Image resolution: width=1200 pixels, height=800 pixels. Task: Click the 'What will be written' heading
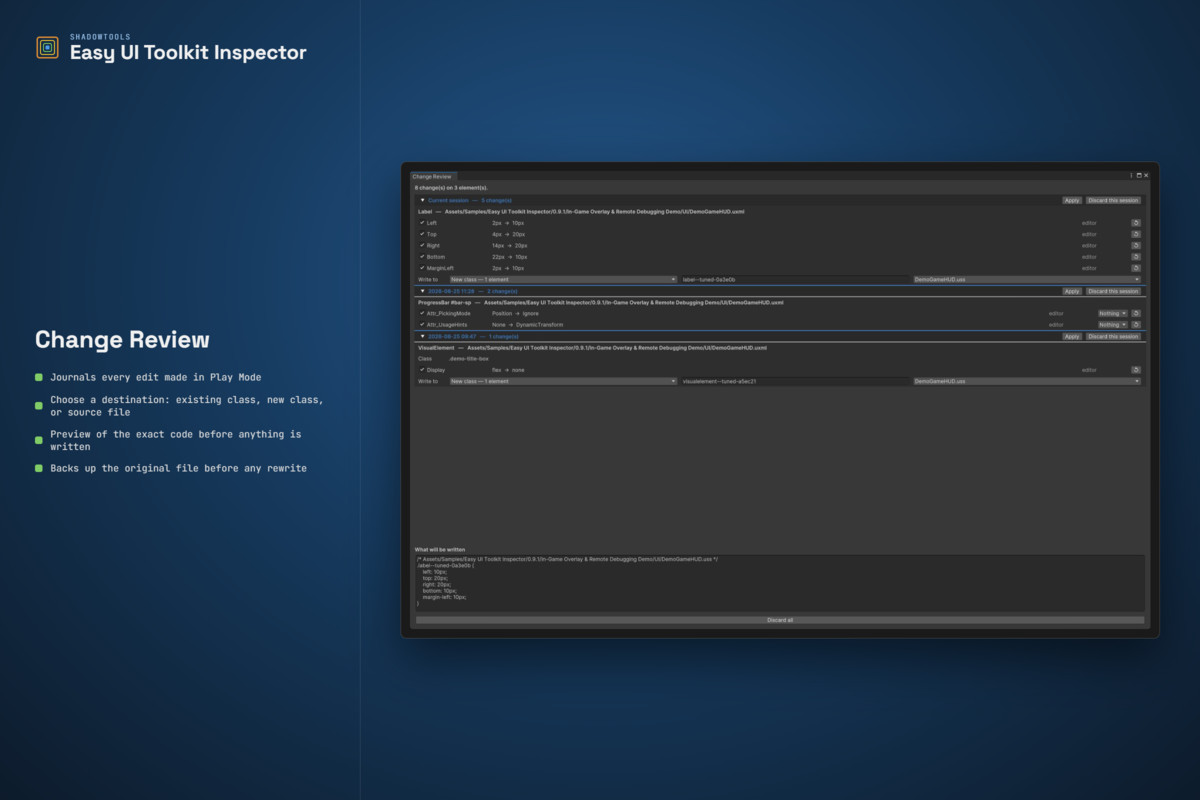[x=440, y=549]
